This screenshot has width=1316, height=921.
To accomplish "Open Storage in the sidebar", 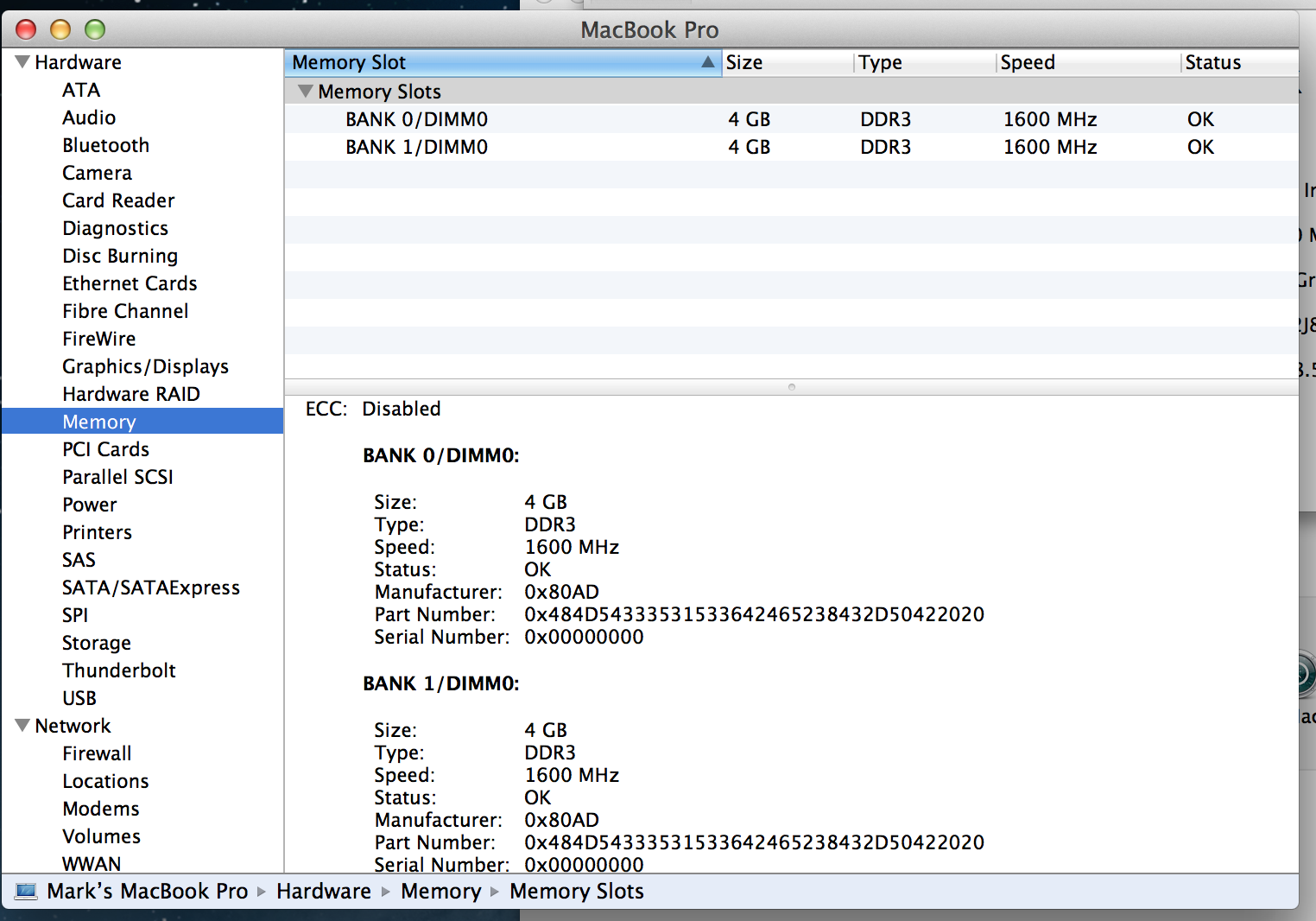I will coord(96,643).
